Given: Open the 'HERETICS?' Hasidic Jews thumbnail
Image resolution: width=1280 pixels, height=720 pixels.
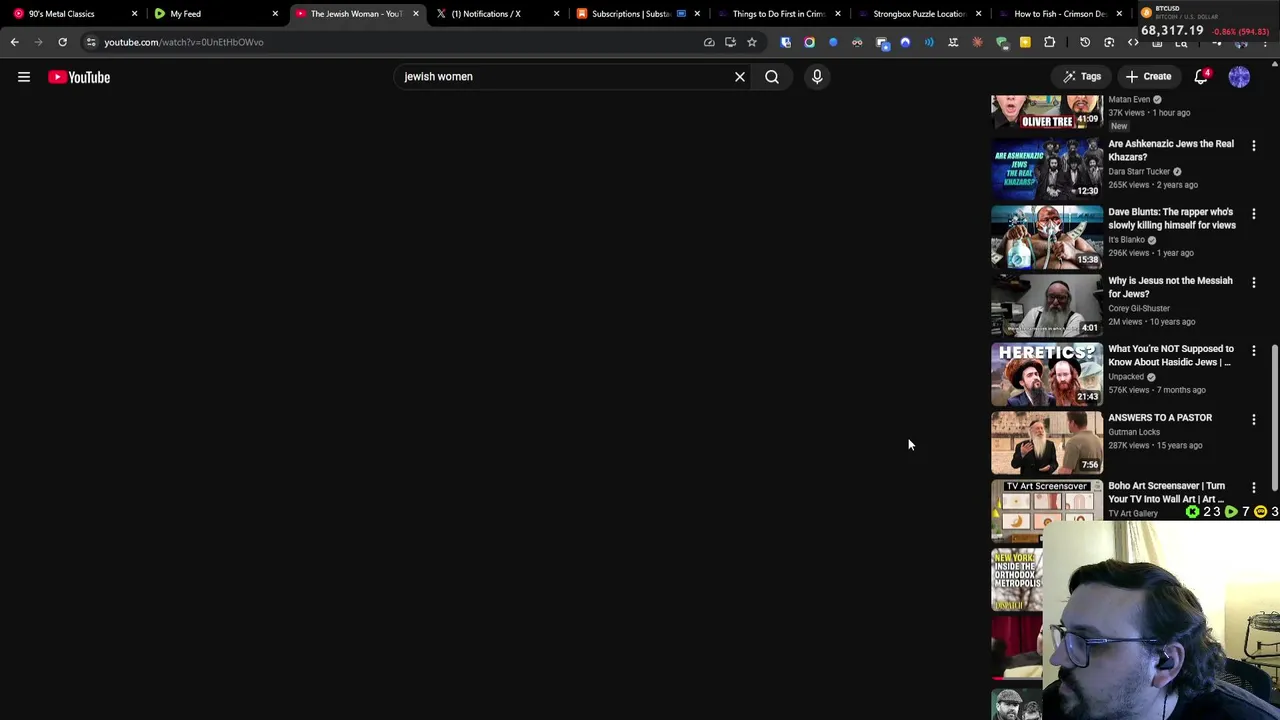Looking at the screenshot, I should pyautogui.click(x=1047, y=374).
